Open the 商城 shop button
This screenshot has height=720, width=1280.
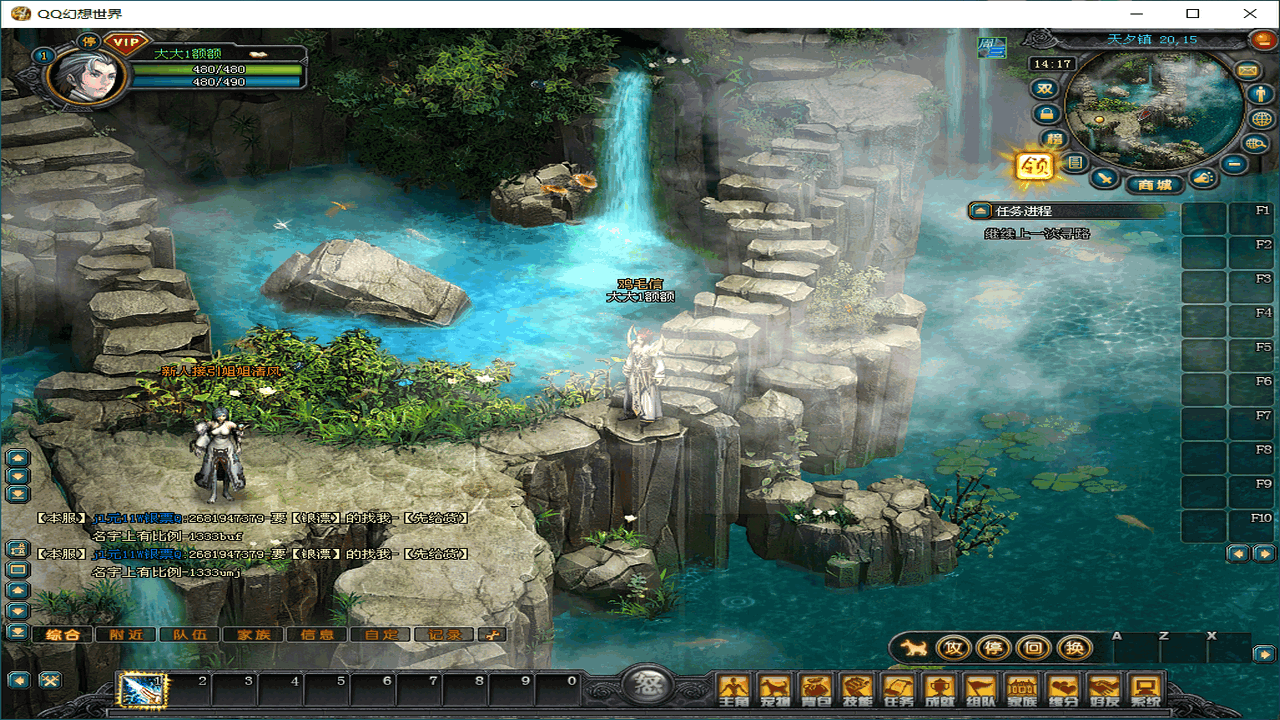[1154, 185]
